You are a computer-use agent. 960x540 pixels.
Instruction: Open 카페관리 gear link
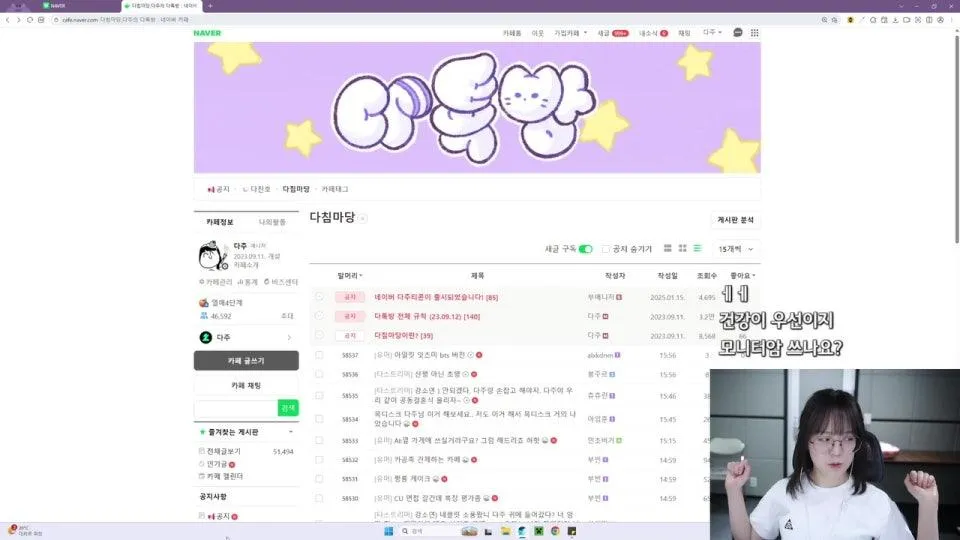coord(216,282)
